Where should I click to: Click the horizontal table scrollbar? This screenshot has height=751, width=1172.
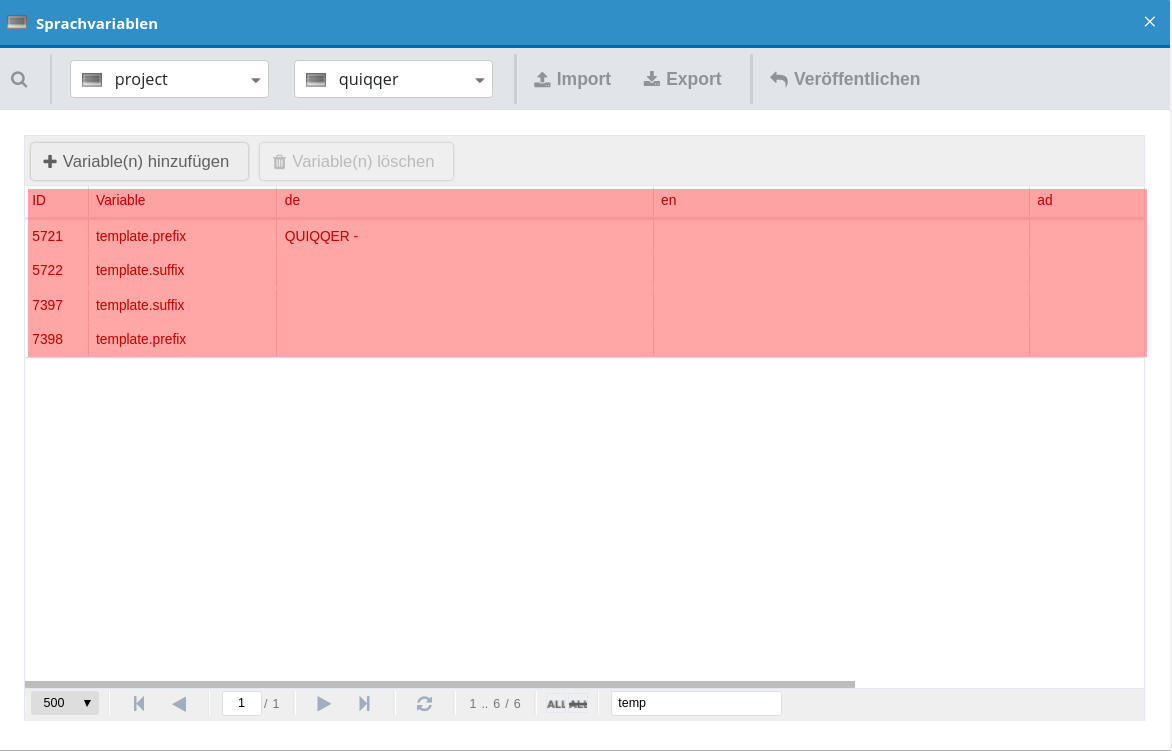(x=440, y=684)
